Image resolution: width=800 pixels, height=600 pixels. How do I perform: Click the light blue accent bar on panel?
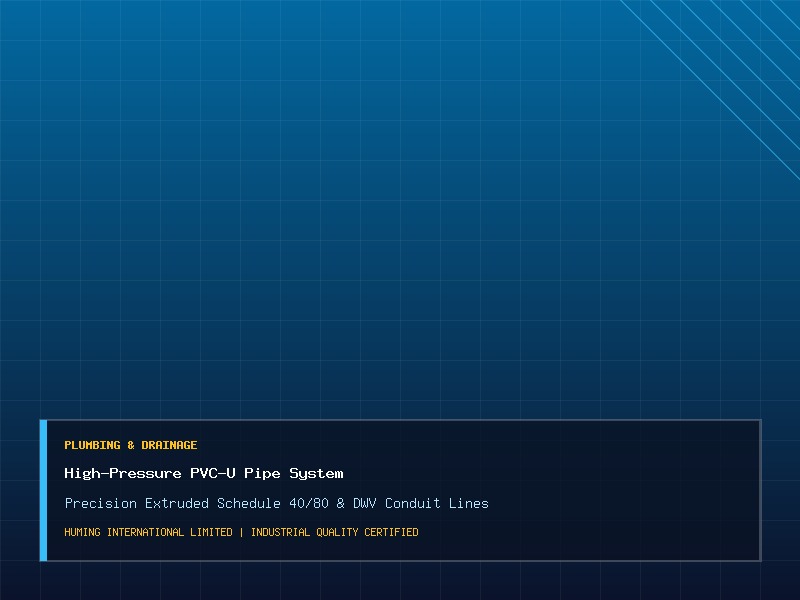[43, 490]
